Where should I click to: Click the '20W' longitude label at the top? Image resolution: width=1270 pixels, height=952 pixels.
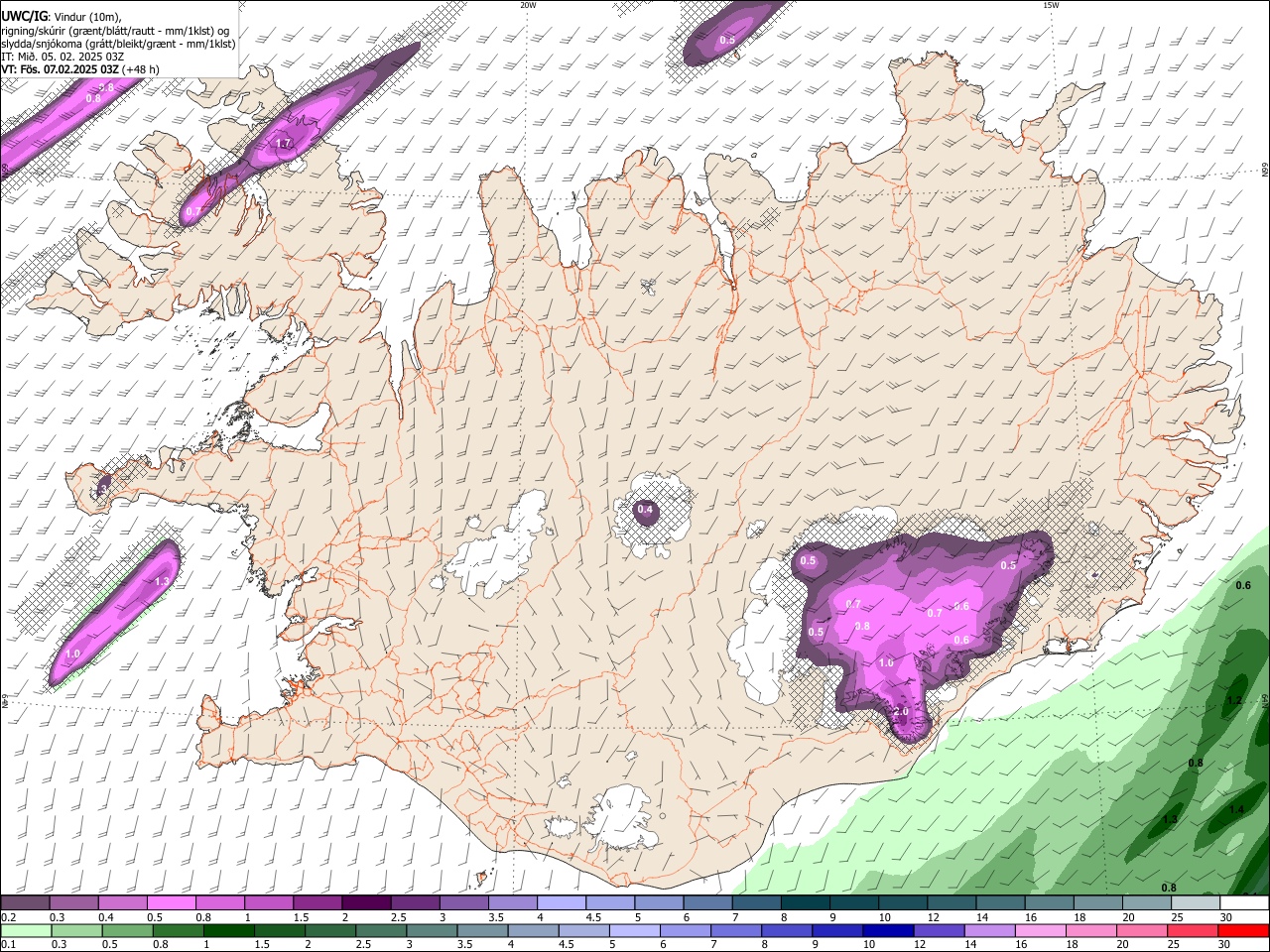[528, 5]
